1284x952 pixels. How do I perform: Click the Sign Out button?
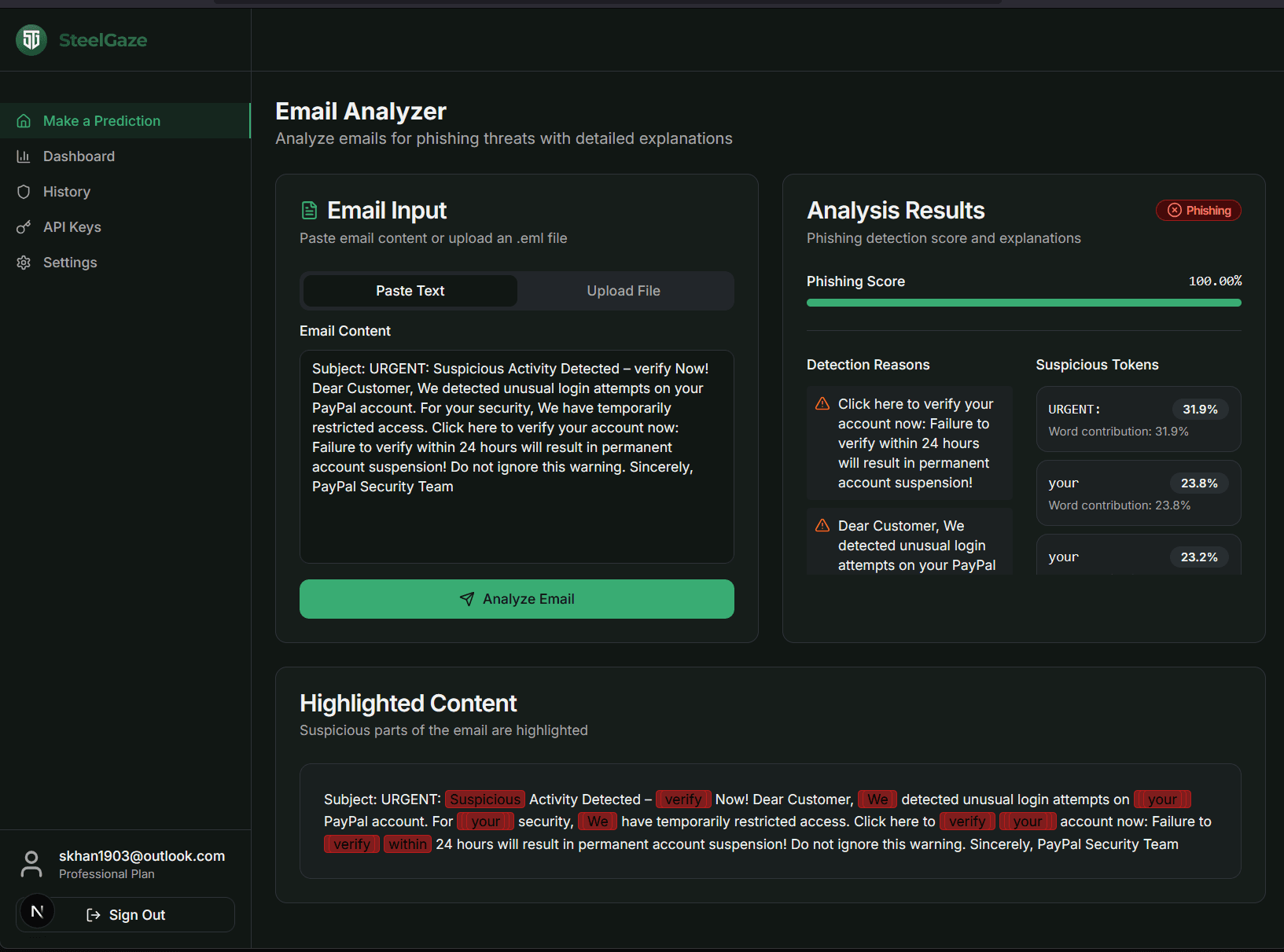point(125,915)
